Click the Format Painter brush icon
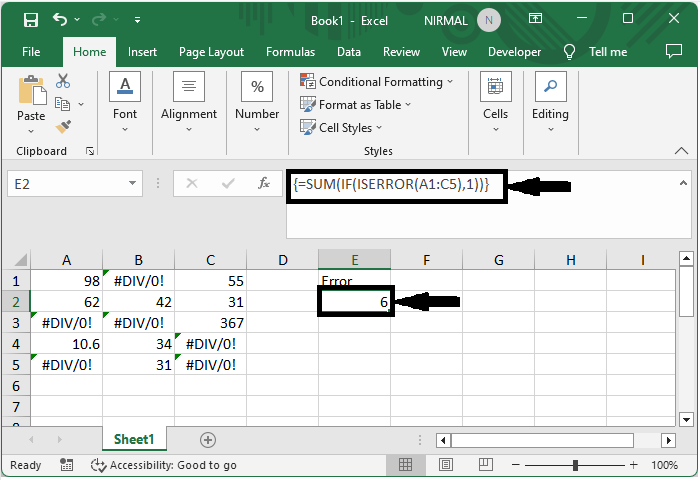The height and width of the screenshot is (480, 700). pos(63,127)
